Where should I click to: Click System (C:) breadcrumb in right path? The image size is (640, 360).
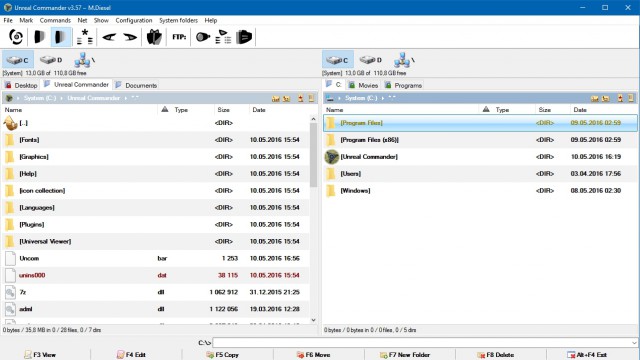(361, 98)
